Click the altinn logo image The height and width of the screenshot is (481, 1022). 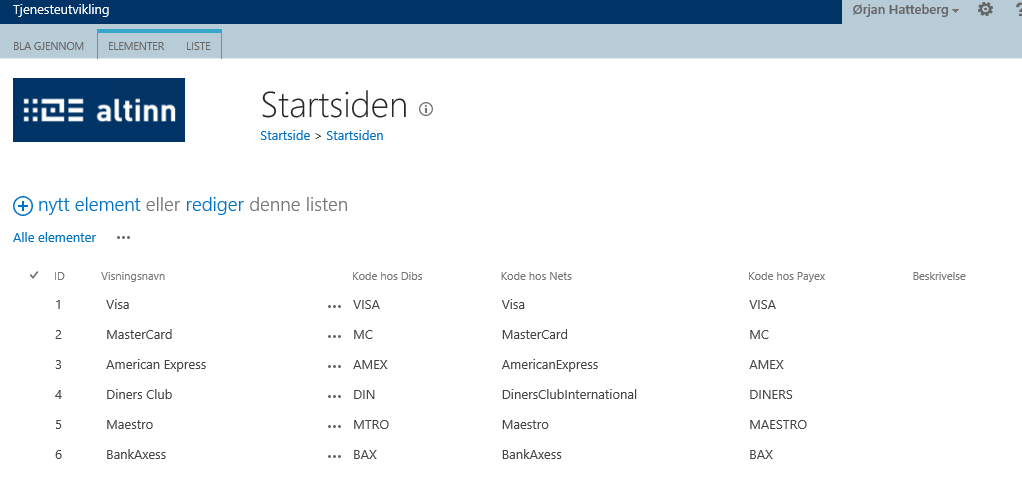point(99,110)
